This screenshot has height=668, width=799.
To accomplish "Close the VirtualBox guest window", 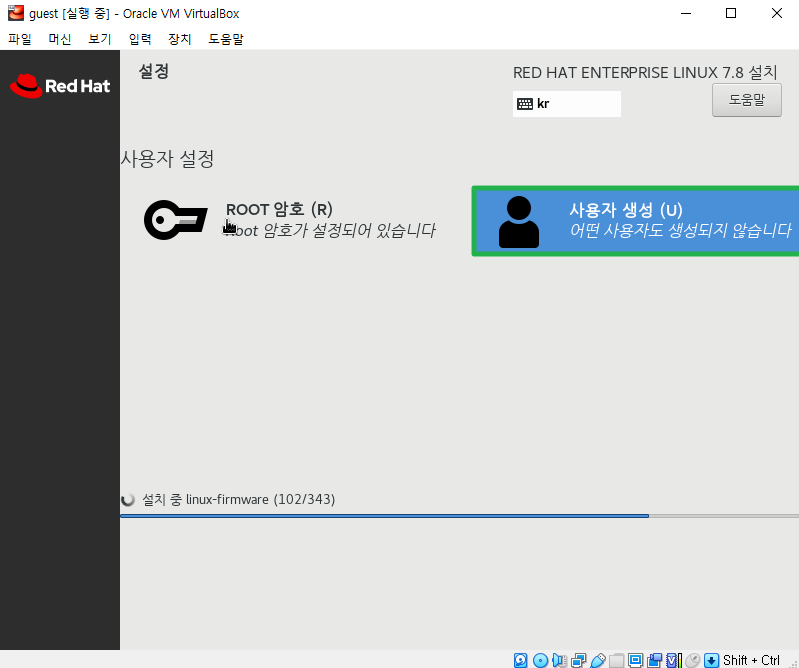I will click(x=777, y=13).
